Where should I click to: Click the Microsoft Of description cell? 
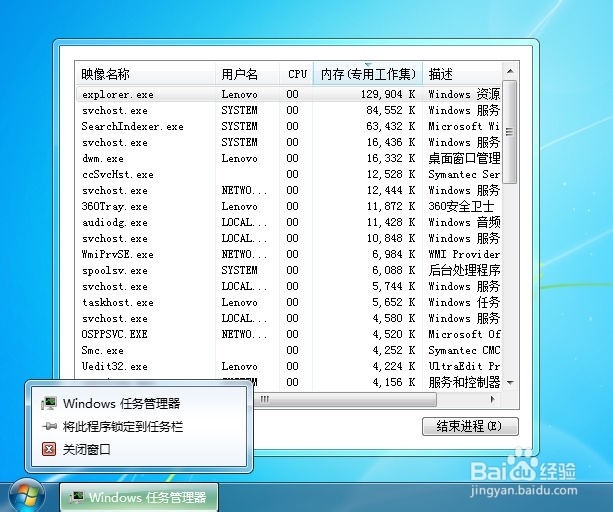[x=464, y=335]
